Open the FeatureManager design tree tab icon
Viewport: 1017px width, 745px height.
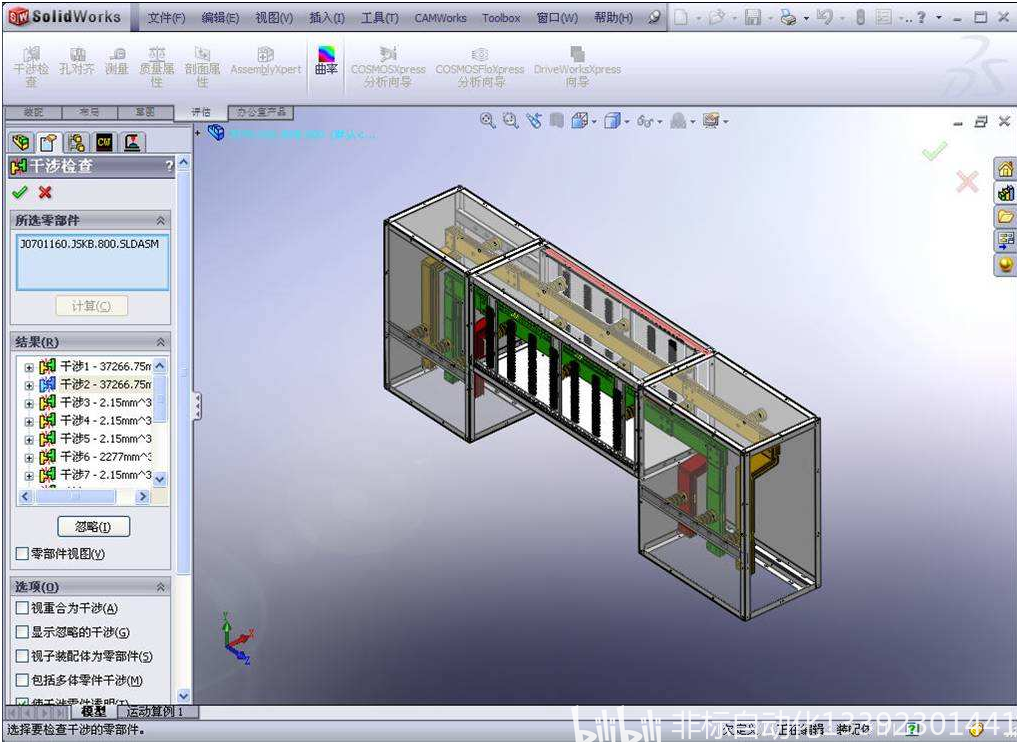20,142
